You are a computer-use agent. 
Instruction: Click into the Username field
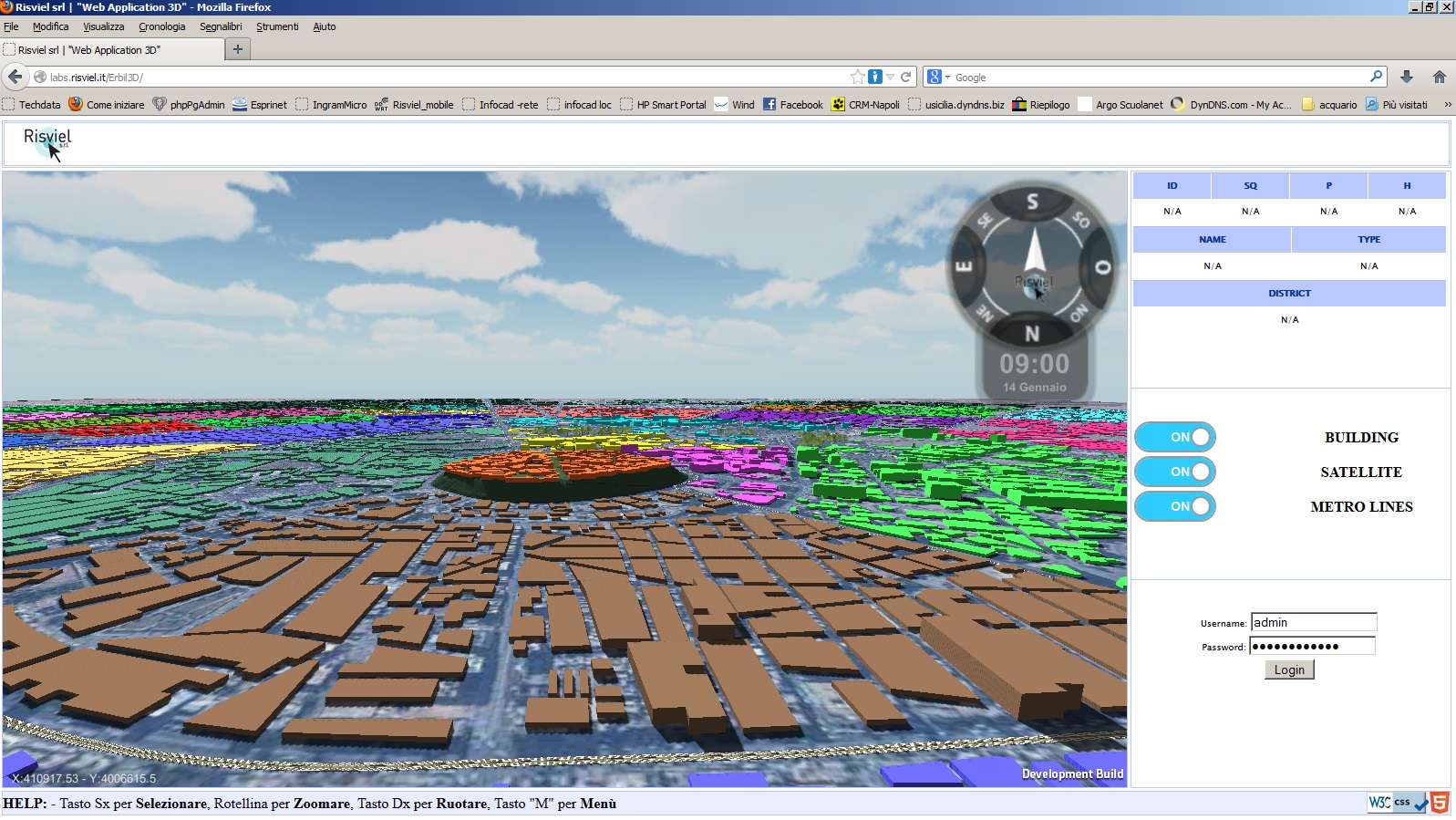pyautogui.click(x=1313, y=622)
